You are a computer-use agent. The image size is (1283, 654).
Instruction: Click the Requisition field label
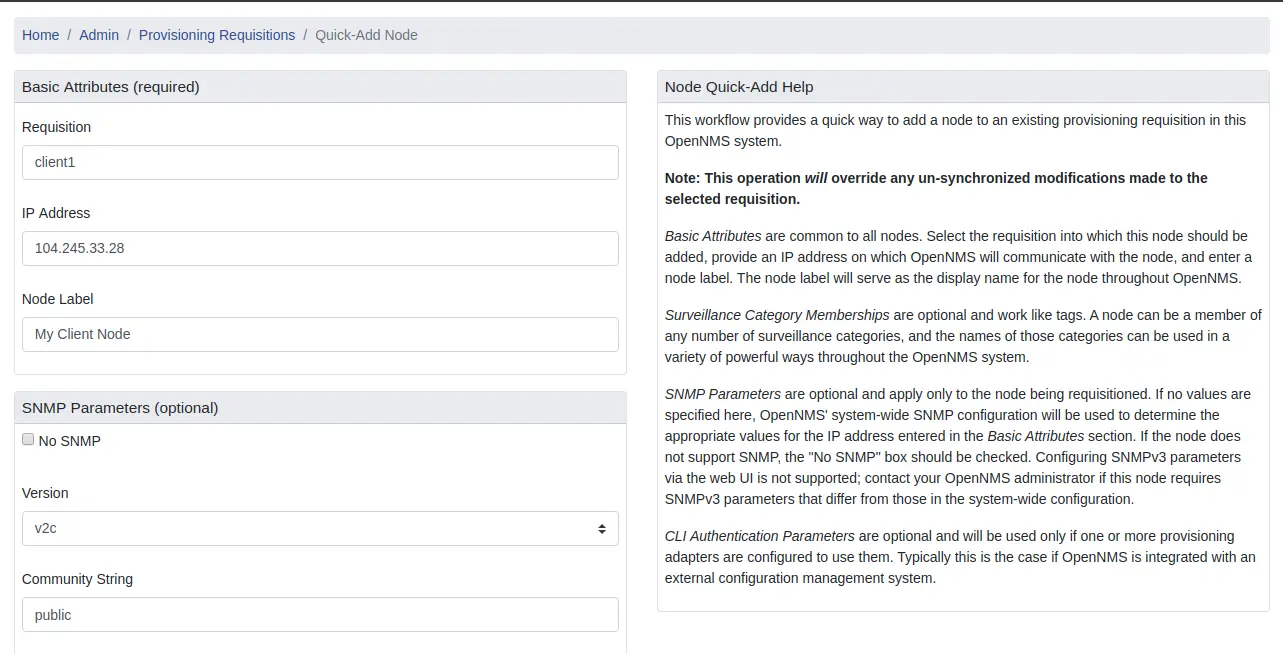tap(56, 127)
